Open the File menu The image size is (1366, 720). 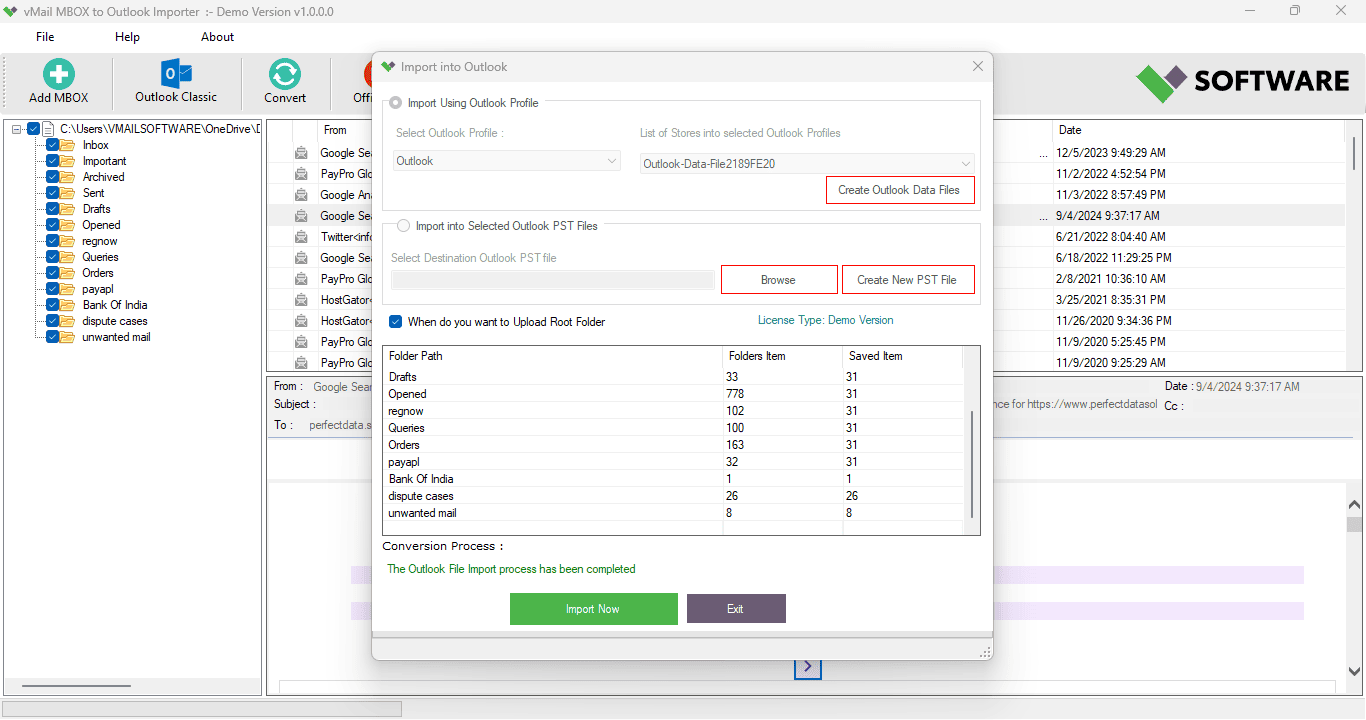45,37
